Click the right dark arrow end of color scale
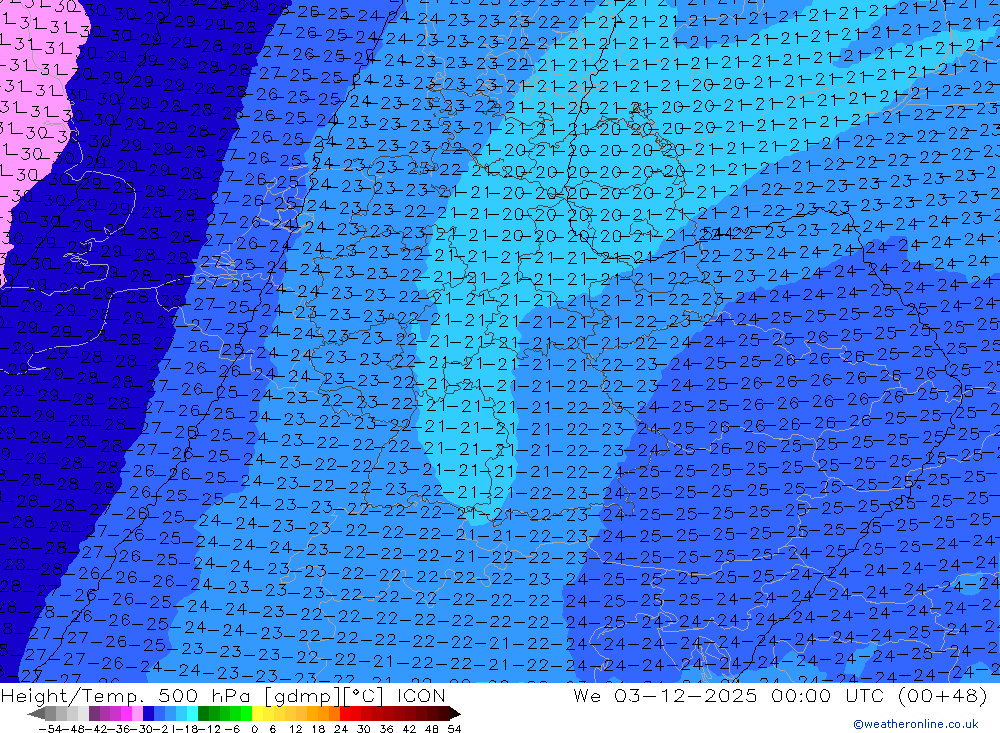Viewport: 1000px width, 733px height. (455, 714)
